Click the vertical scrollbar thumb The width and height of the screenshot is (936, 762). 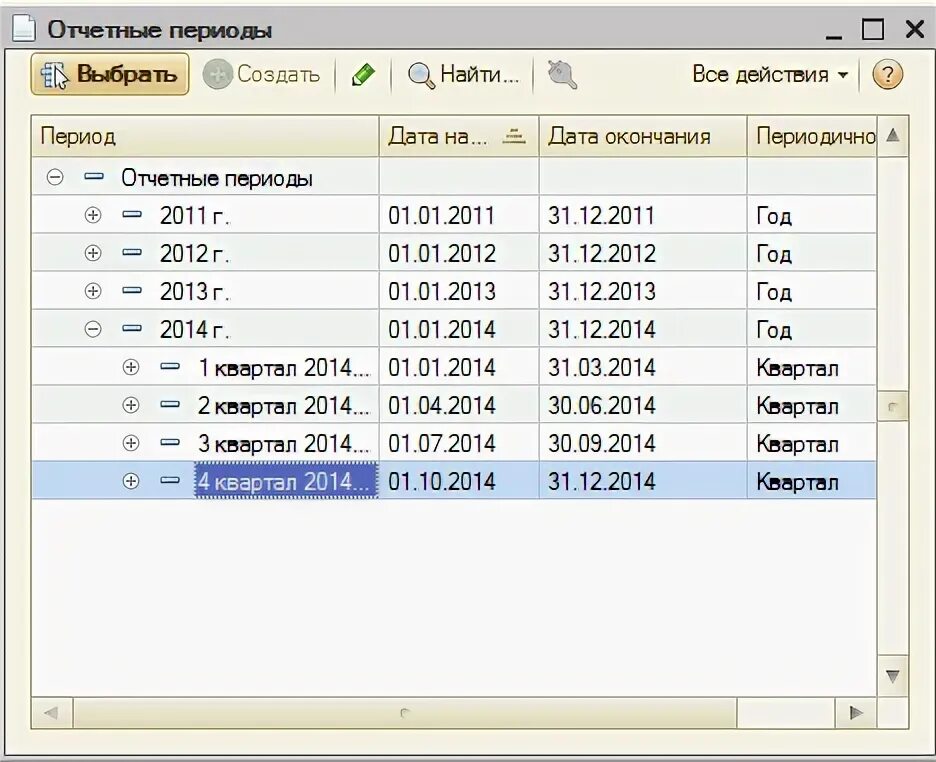point(892,406)
